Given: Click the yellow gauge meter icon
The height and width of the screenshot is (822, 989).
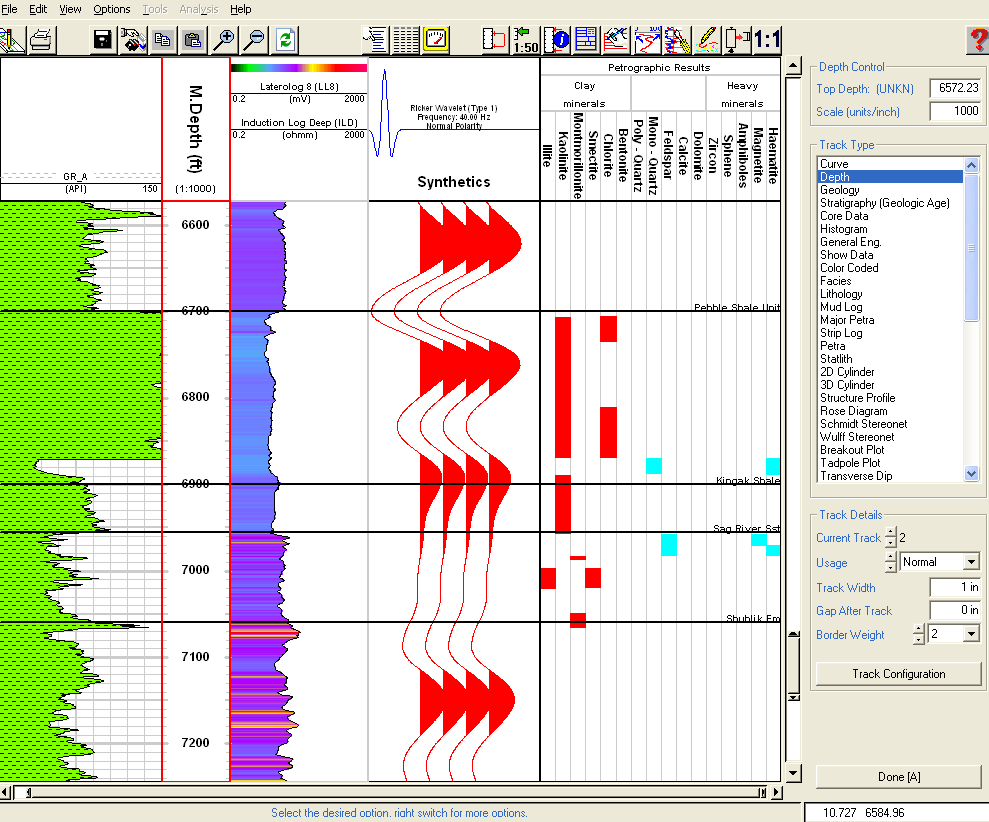Looking at the screenshot, I should tap(436, 40).
